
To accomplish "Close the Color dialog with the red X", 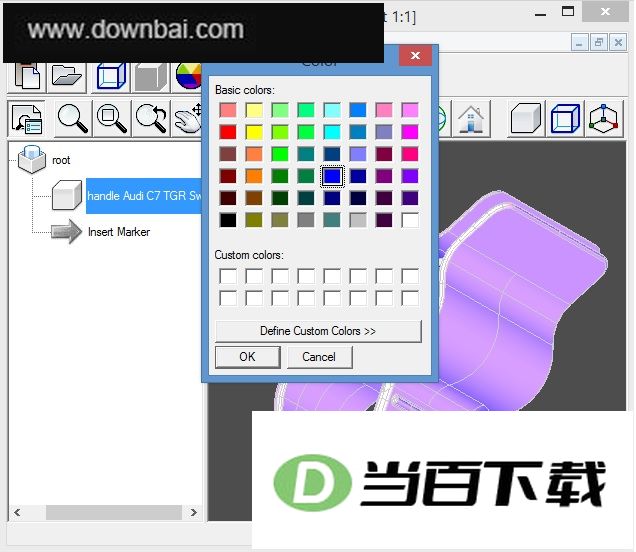I will [415, 56].
